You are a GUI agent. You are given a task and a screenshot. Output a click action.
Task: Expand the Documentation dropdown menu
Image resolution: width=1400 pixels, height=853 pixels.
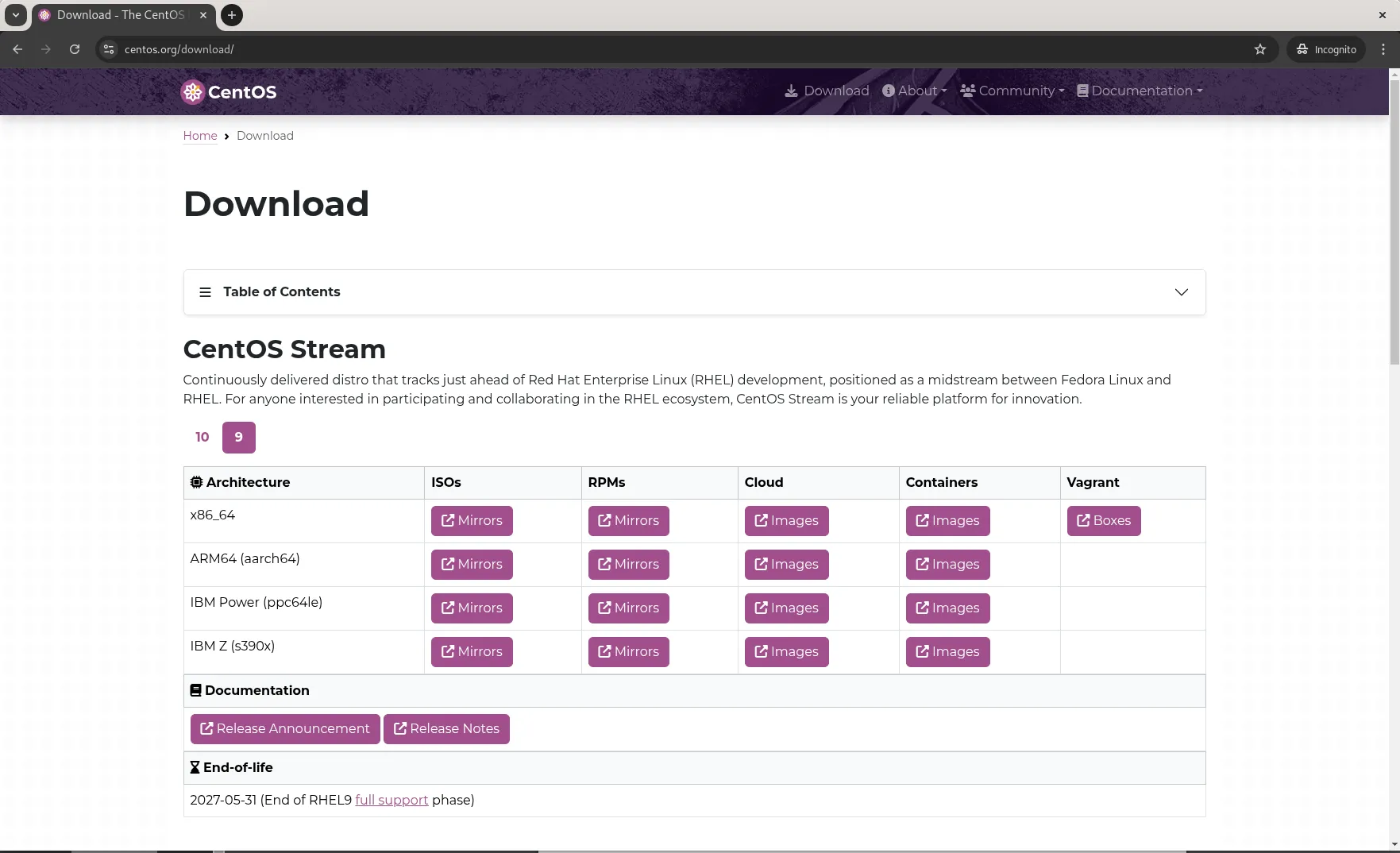1140,91
